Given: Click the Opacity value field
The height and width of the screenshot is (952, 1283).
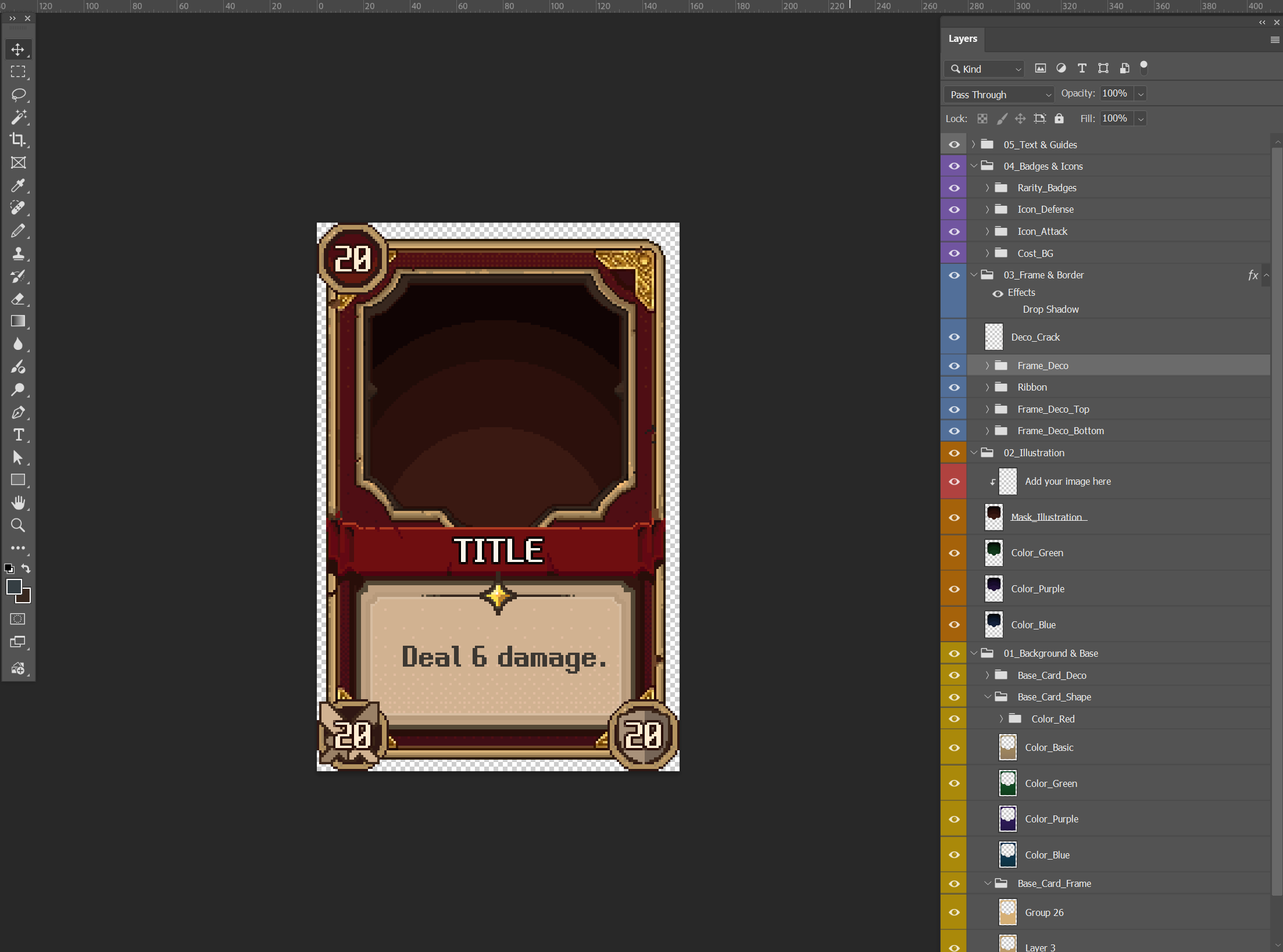Looking at the screenshot, I should coord(1115,94).
